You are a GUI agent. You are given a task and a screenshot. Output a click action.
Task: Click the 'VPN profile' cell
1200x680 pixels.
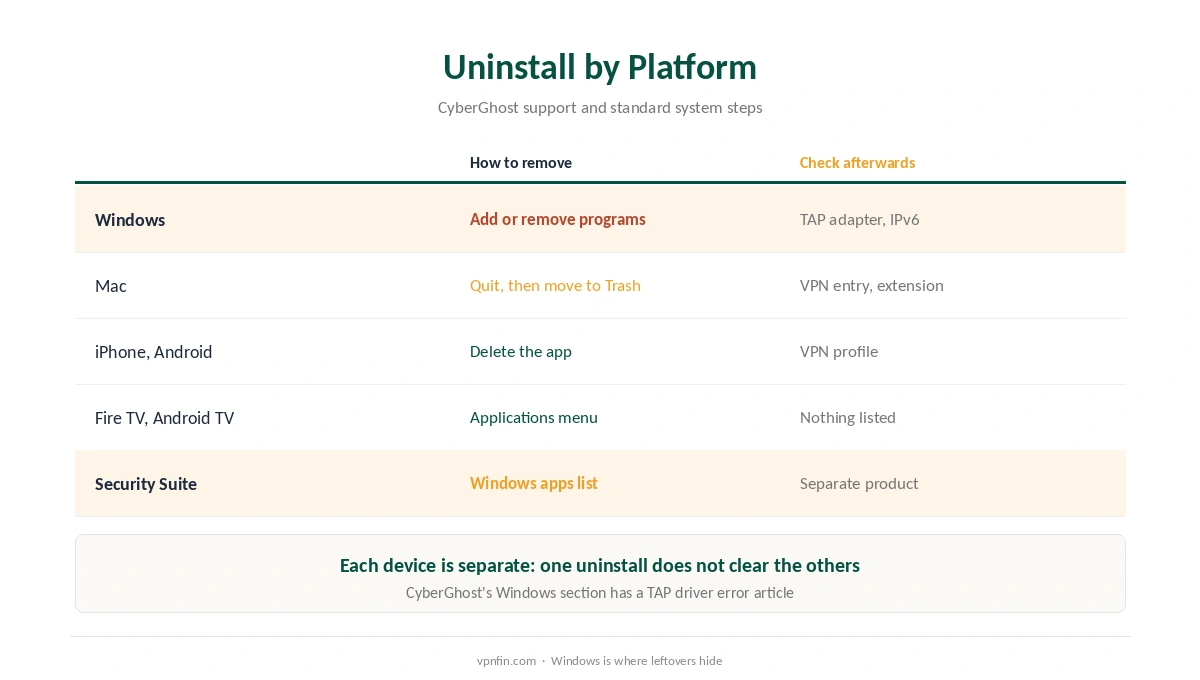[839, 351]
